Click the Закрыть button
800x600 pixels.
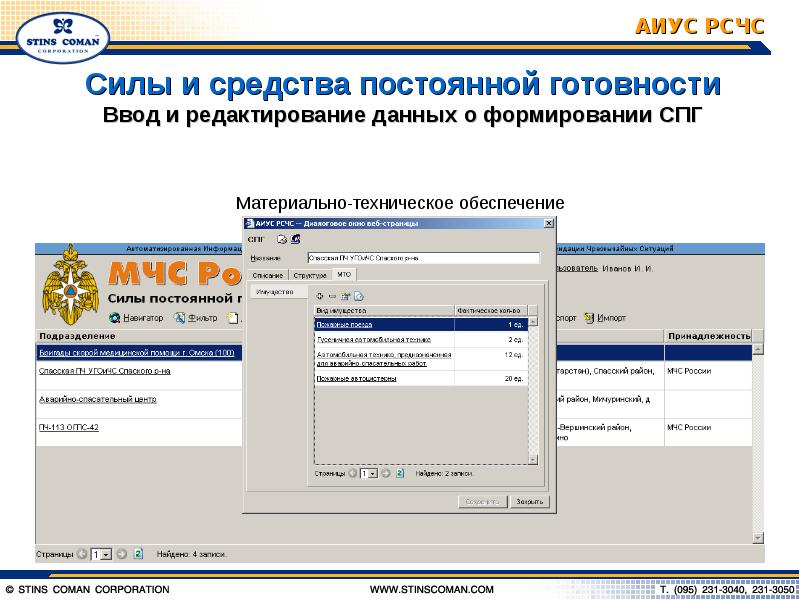(530, 502)
